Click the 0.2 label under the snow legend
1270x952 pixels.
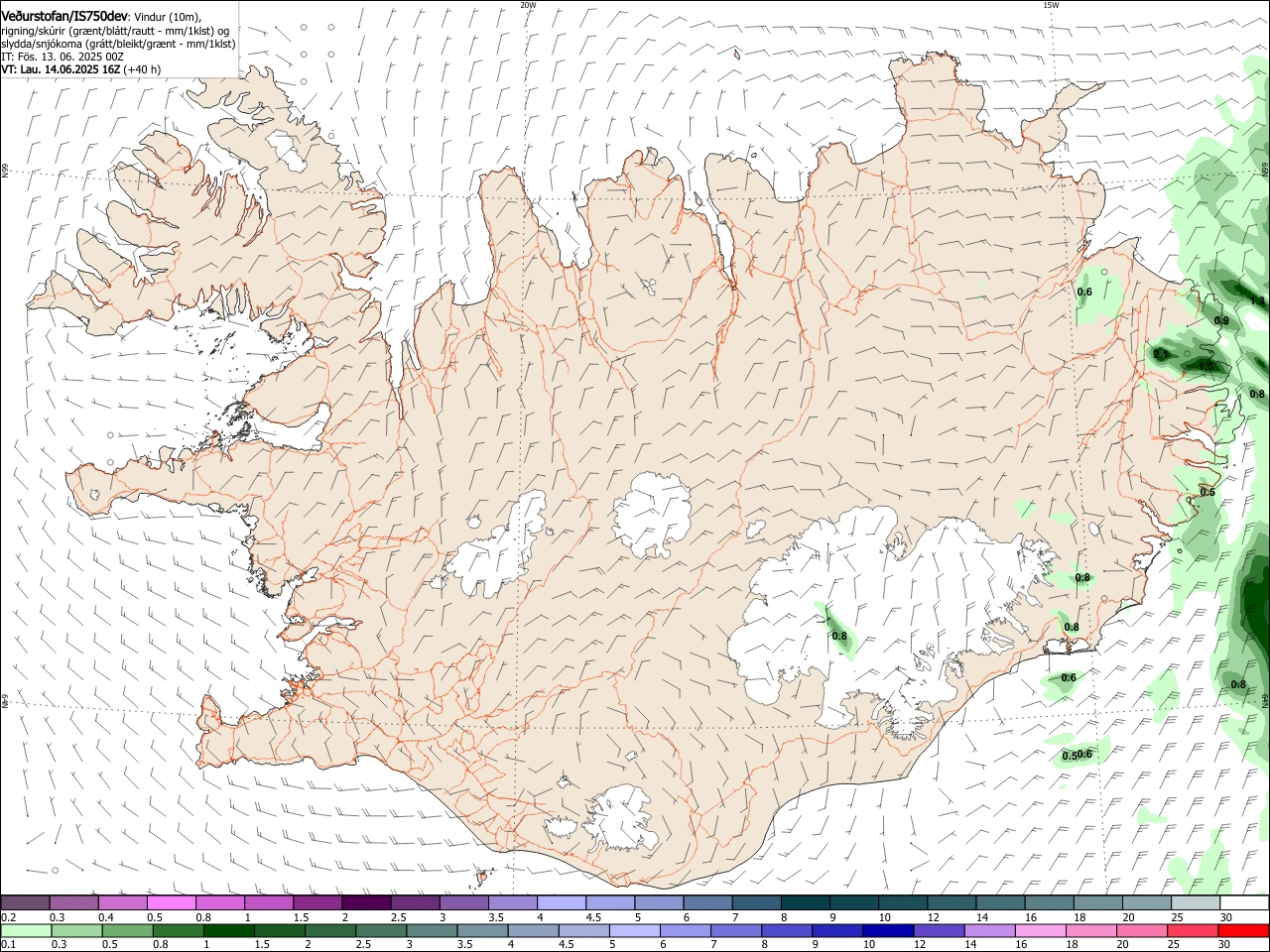tap(9, 916)
